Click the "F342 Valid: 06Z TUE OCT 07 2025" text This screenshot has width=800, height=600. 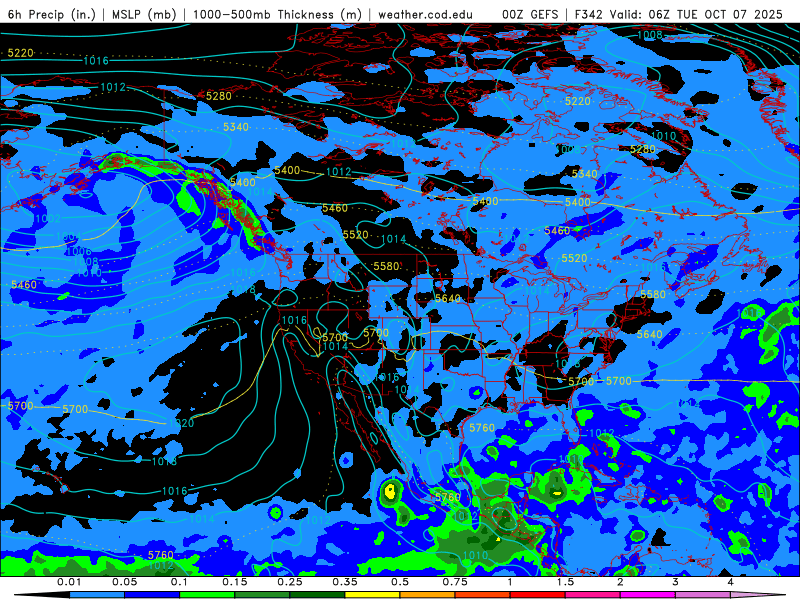click(679, 14)
